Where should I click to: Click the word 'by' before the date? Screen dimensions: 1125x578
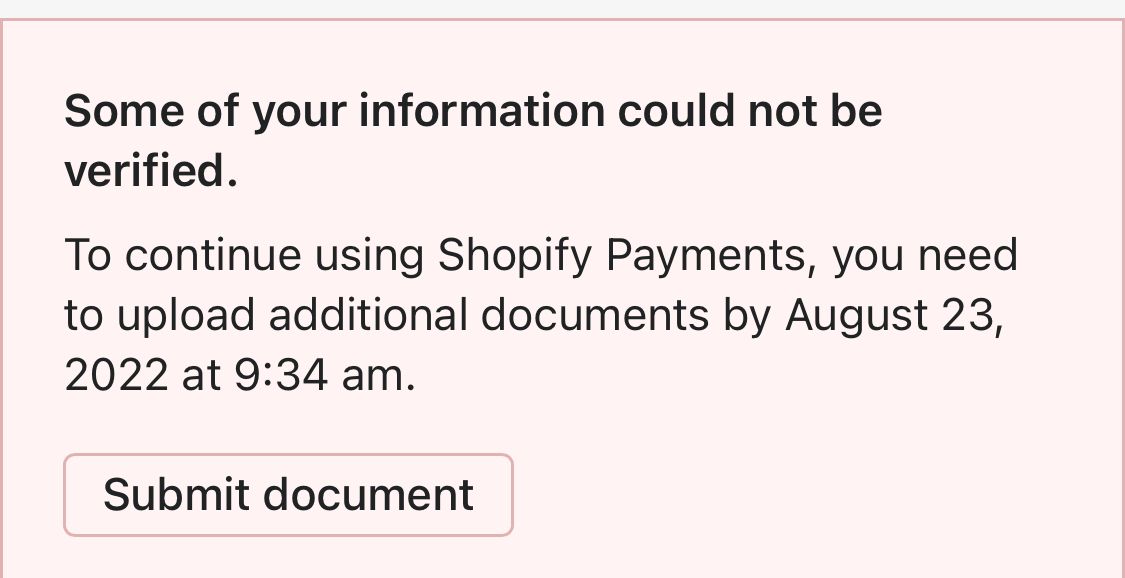click(746, 316)
